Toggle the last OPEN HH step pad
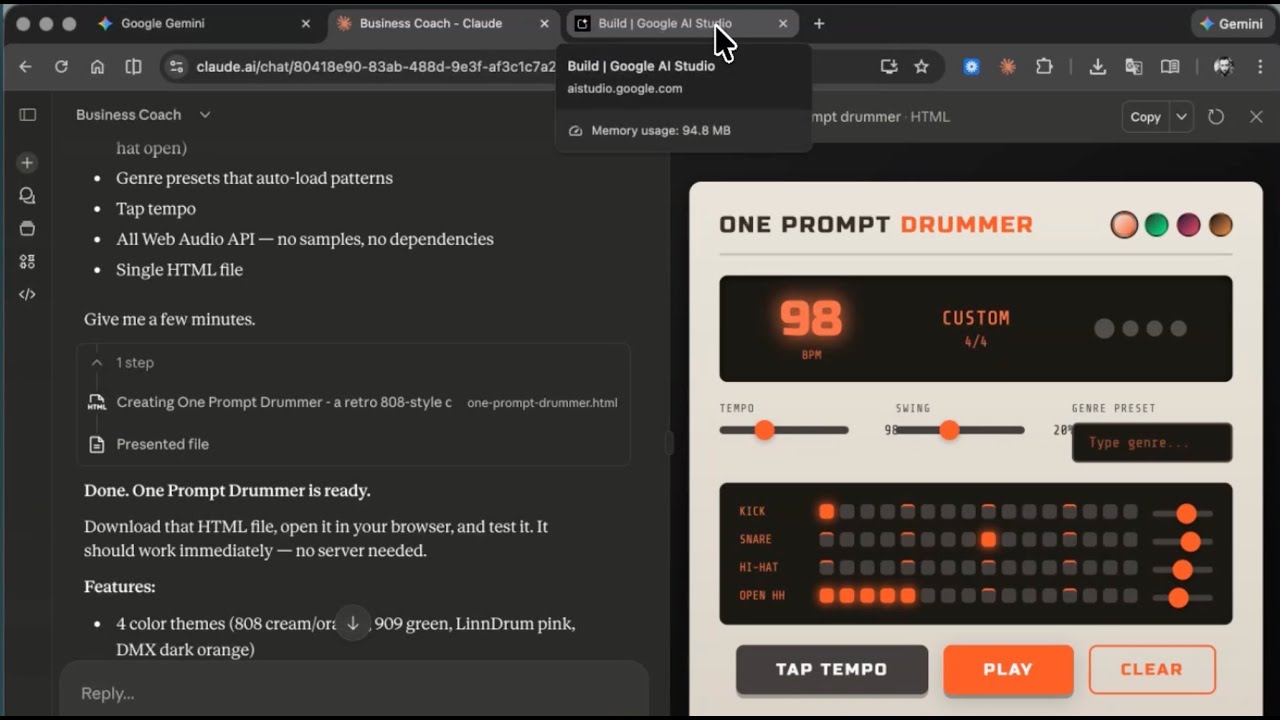This screenshot has height=720, width=1280. point(1130,595)
